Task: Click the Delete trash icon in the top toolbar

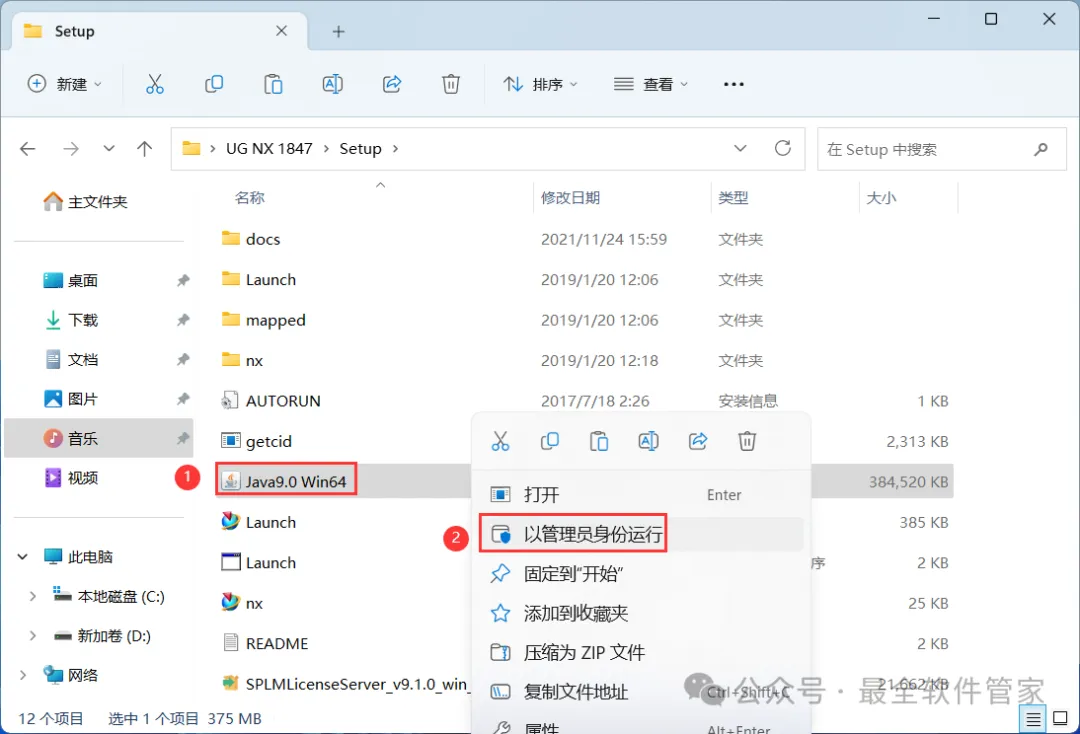Action: [x=450, y=84]
